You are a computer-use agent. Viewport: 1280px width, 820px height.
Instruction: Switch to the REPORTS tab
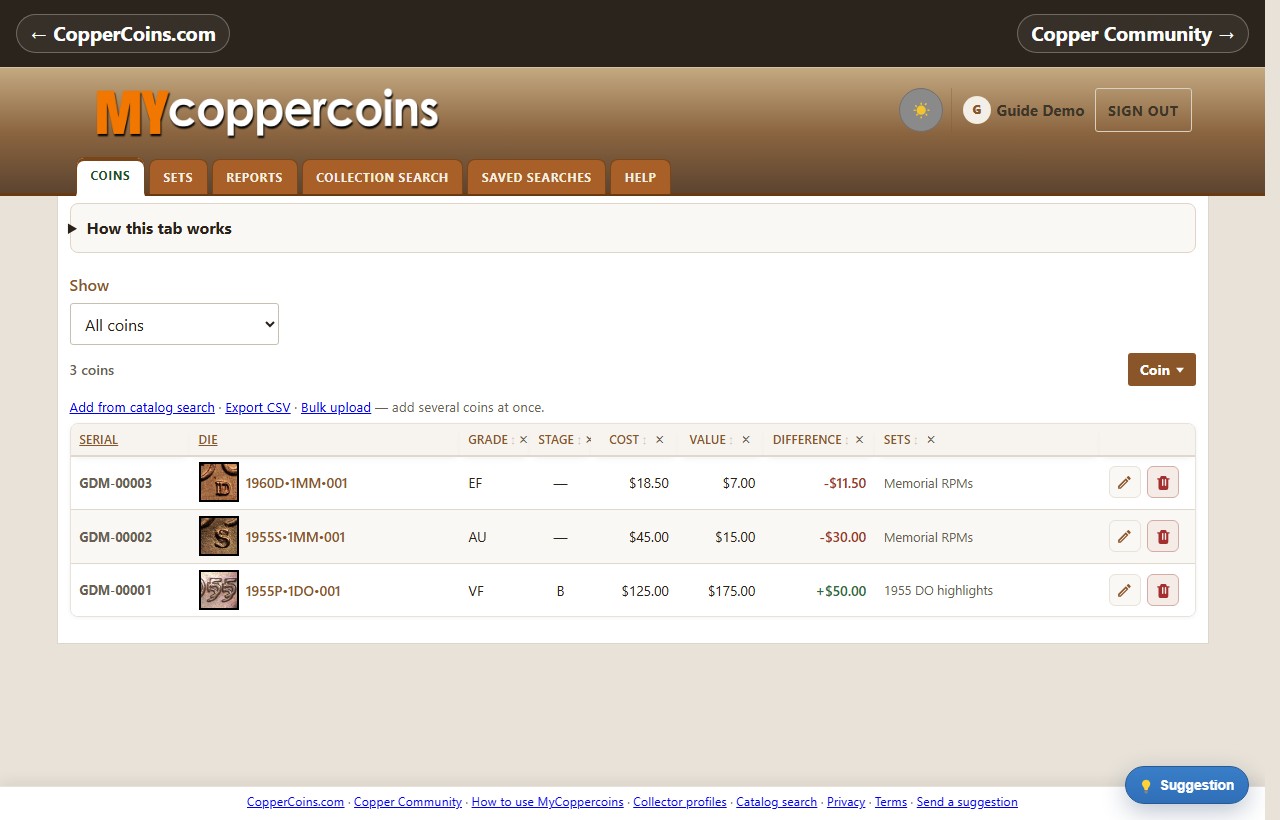point(254,177)
